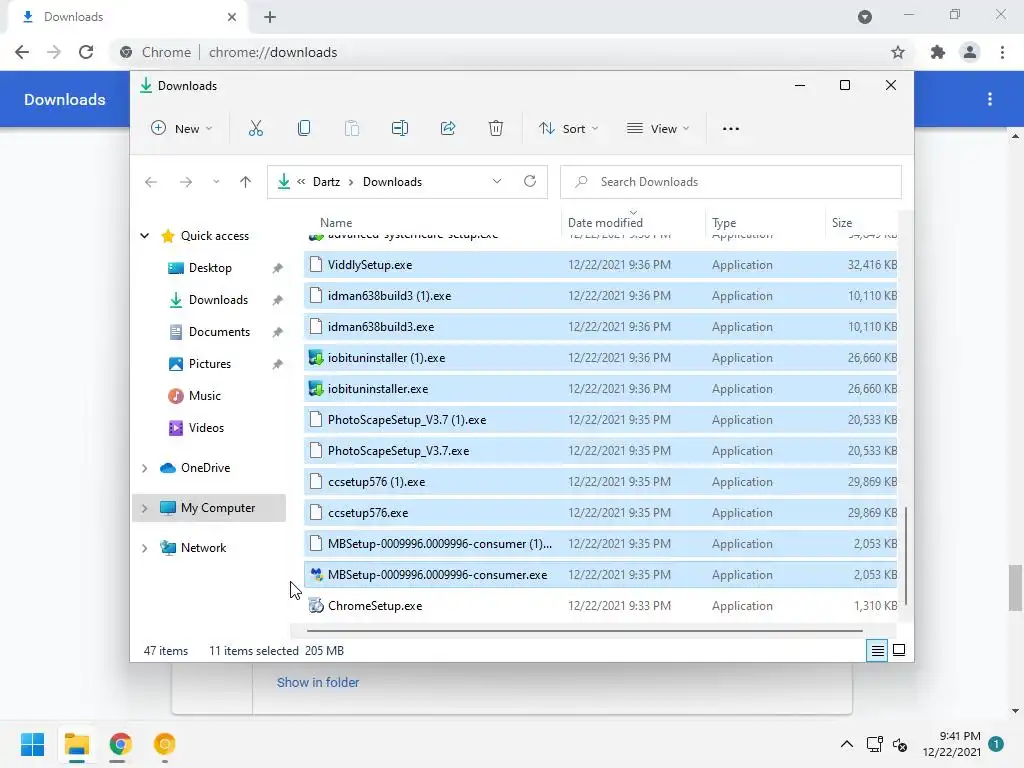
Task: Click the Cut scissors icon in Explorer toolbar
Action: tap(255, 129)
